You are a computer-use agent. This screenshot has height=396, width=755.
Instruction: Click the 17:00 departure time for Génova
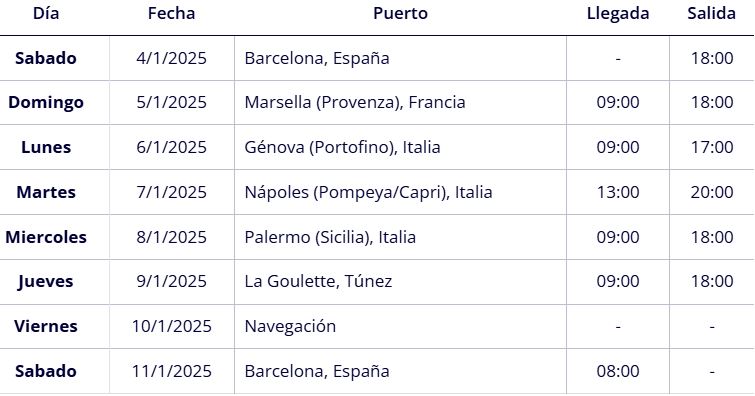tap(712, 147)
